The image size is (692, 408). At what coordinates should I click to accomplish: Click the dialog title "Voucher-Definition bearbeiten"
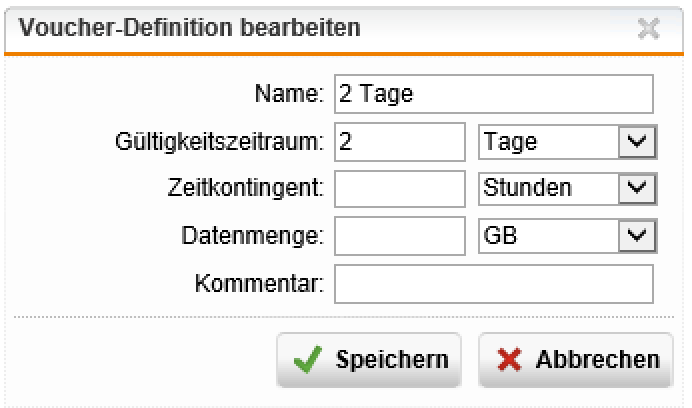click(x=191, y=28)
